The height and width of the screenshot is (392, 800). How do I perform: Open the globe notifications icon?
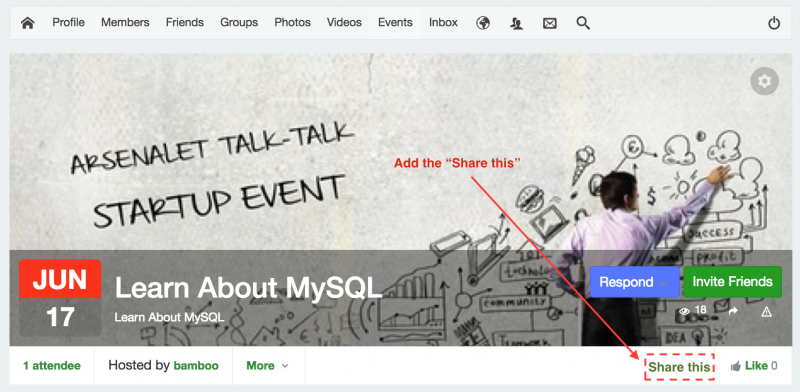pyautogui.click(x=483, y=23)
